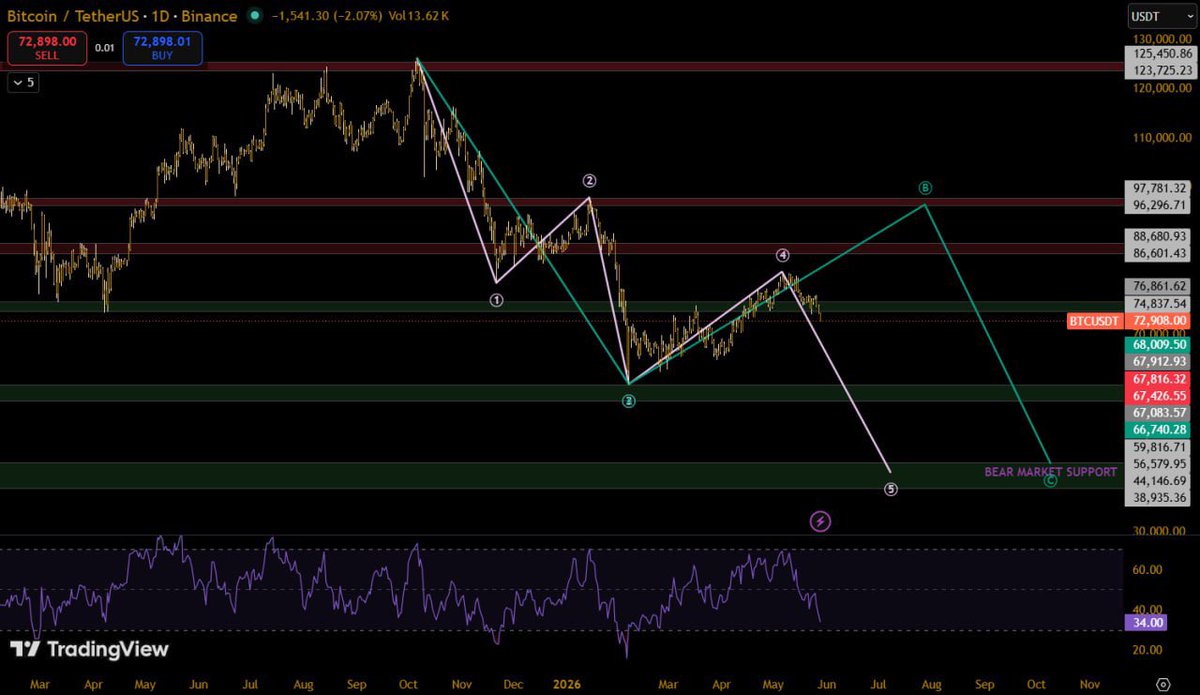The height and width of the screenshot is (695, 1200).
Task: Click the 76,861.62 price label
Action: tap(1158, 285)
